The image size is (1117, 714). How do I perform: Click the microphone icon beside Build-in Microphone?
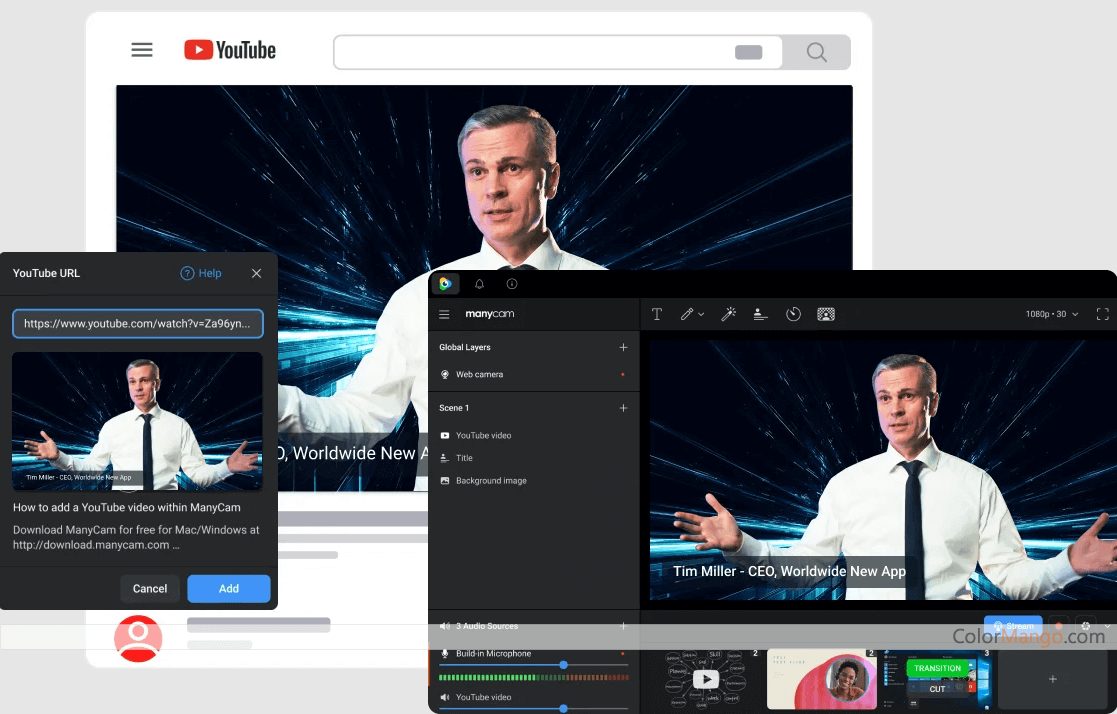click(445, 653)
